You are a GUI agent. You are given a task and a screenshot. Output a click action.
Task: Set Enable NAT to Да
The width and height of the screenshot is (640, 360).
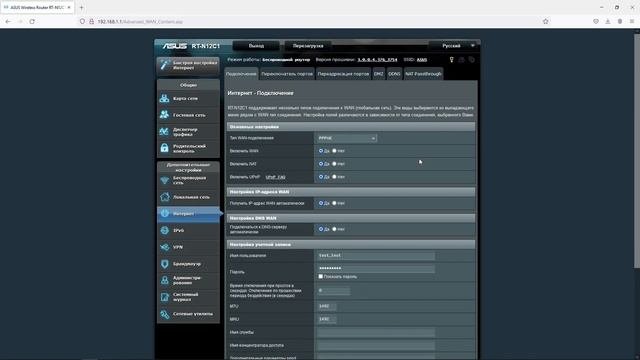pyautogui.click(x=321, y=164)
